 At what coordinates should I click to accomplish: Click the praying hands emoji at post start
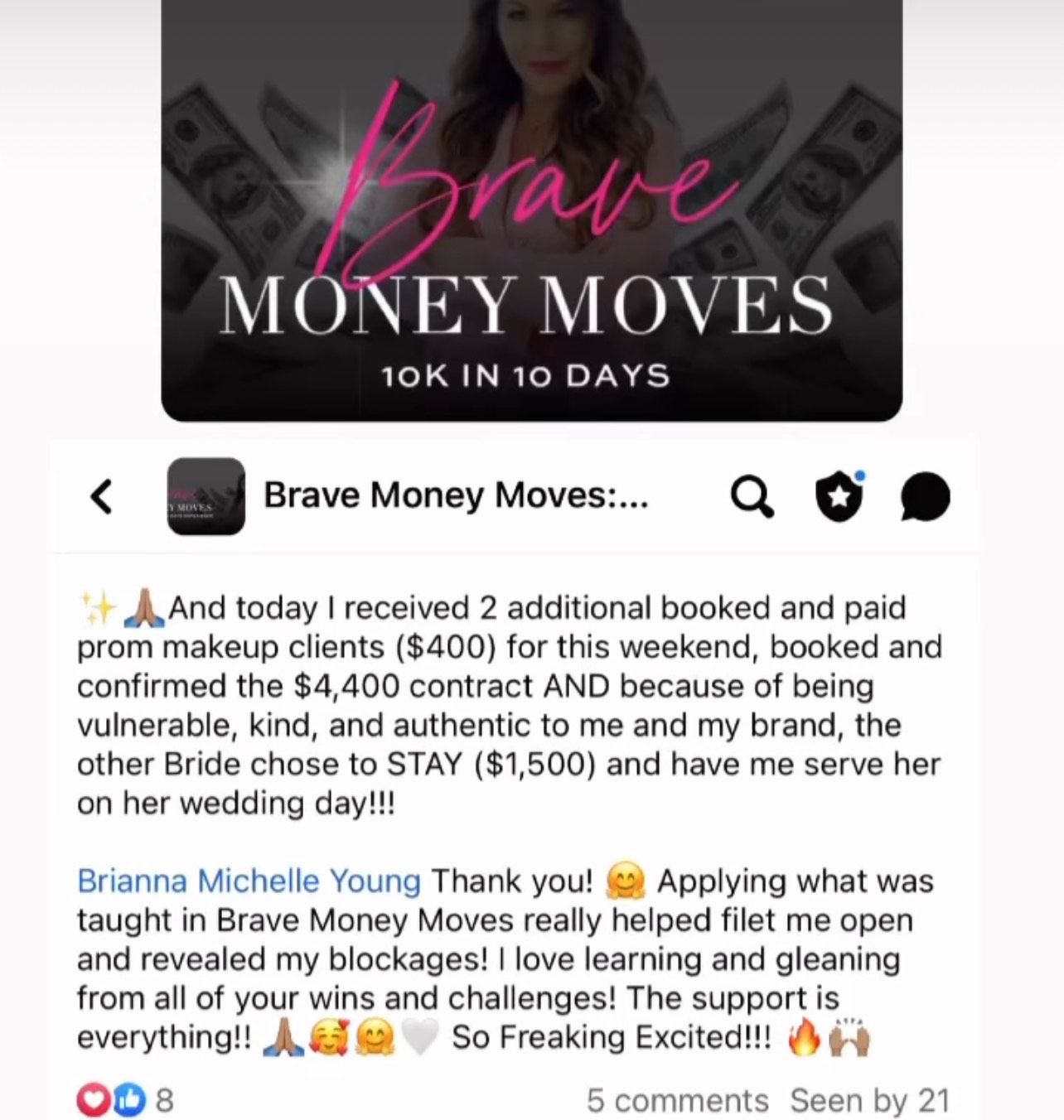(x=143, y=608)
